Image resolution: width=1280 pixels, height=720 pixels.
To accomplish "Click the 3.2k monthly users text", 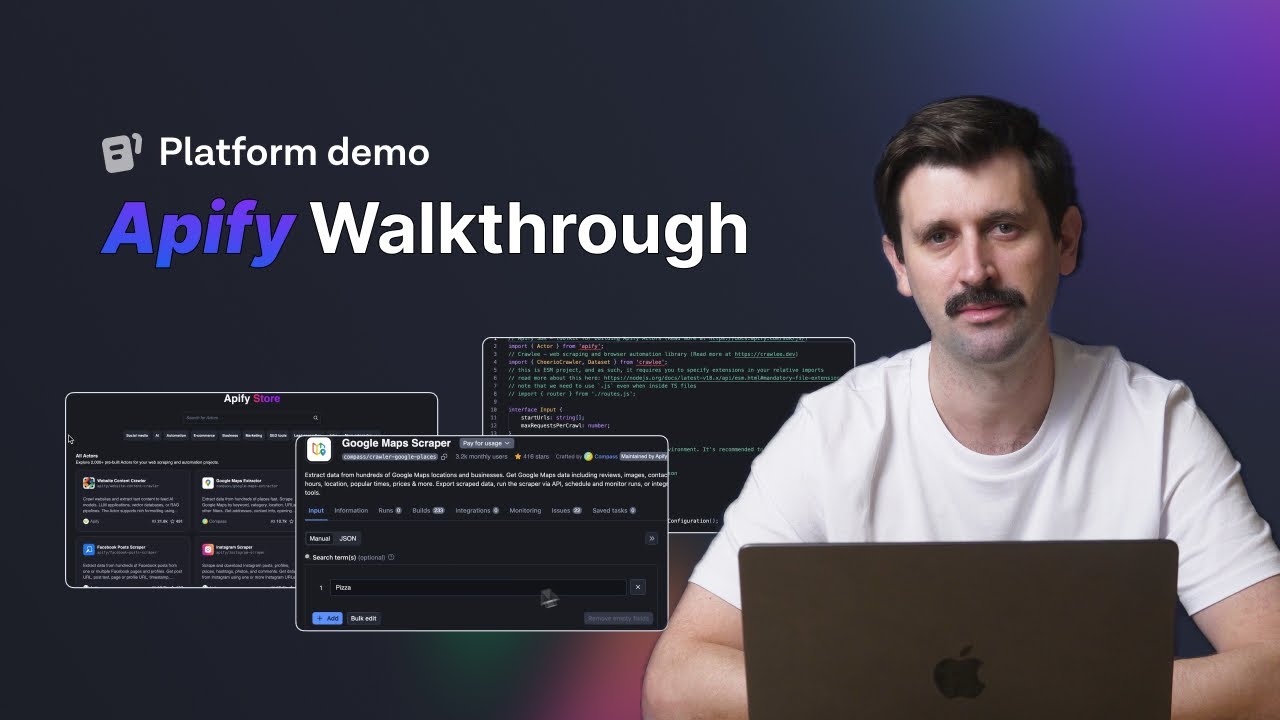I will click(x=482, y=457).
